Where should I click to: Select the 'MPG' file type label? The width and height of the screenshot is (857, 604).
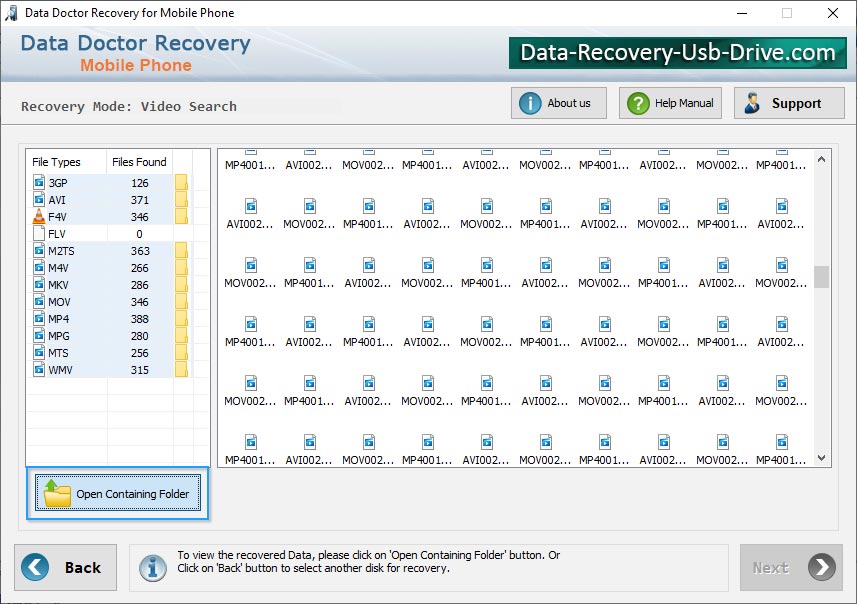click(59, 336)
